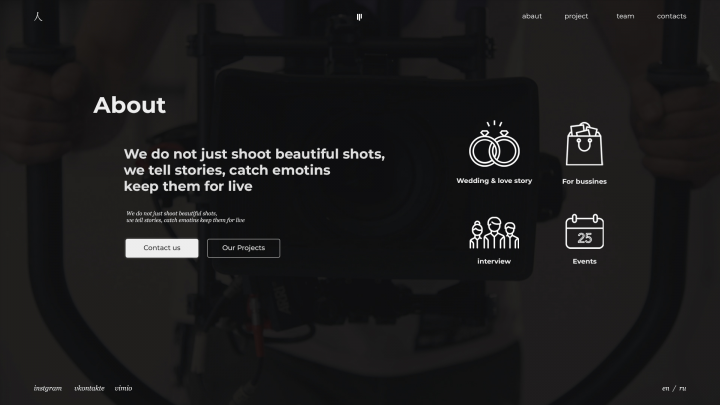
Task: Switch language to en
Action: tap(665, 388)
